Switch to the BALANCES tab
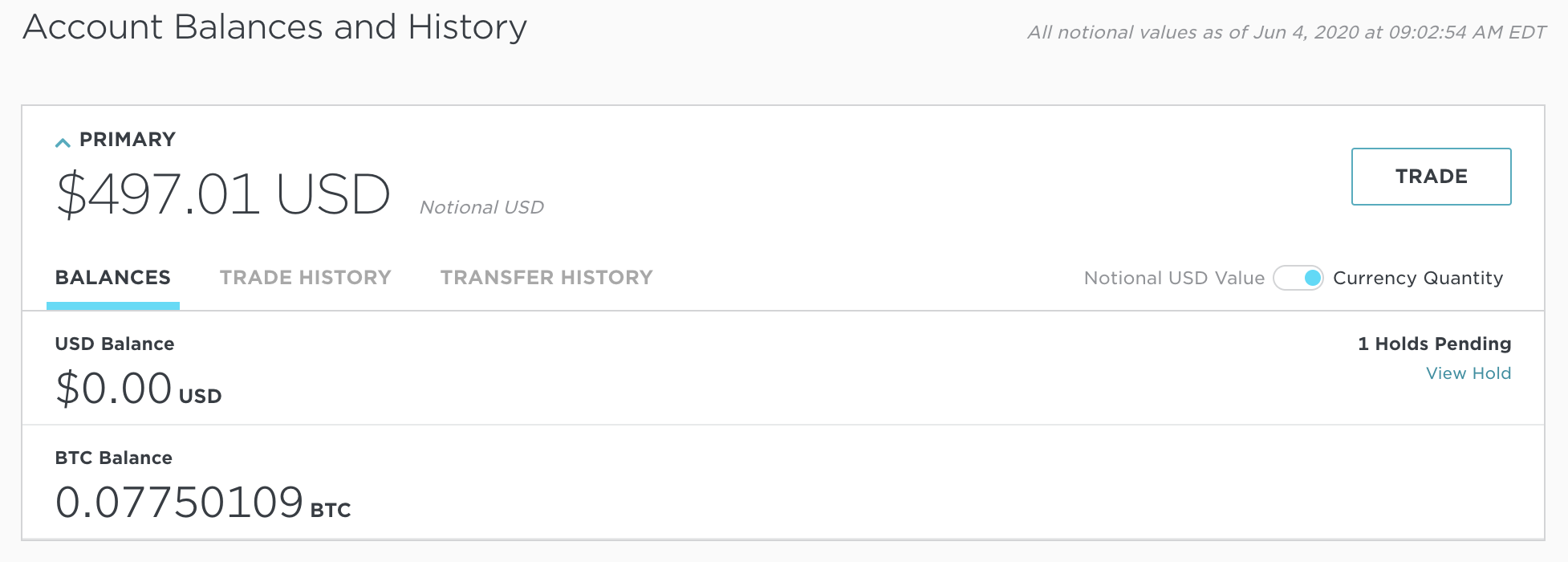This screenshot has width=1568, height=562. pyautogui.click(x=113, y=278)
